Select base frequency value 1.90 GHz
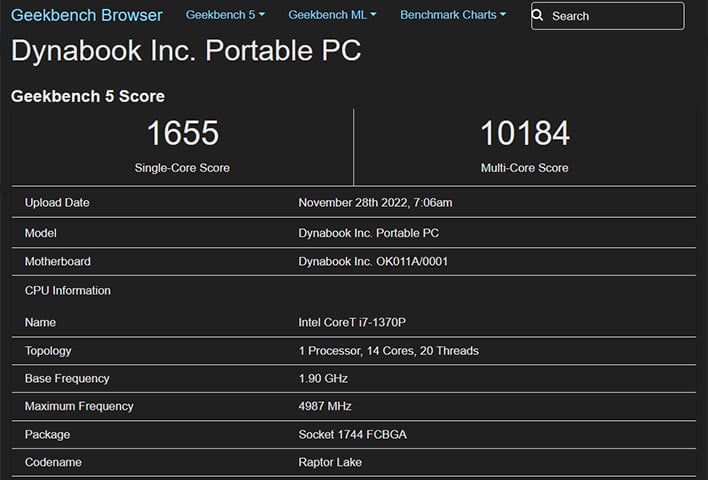 [x=323, y=378]
